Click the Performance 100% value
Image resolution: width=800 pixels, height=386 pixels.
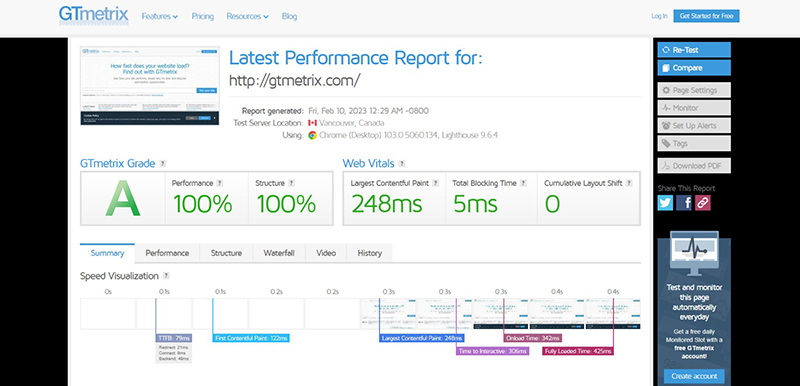(x=203, y=204)
